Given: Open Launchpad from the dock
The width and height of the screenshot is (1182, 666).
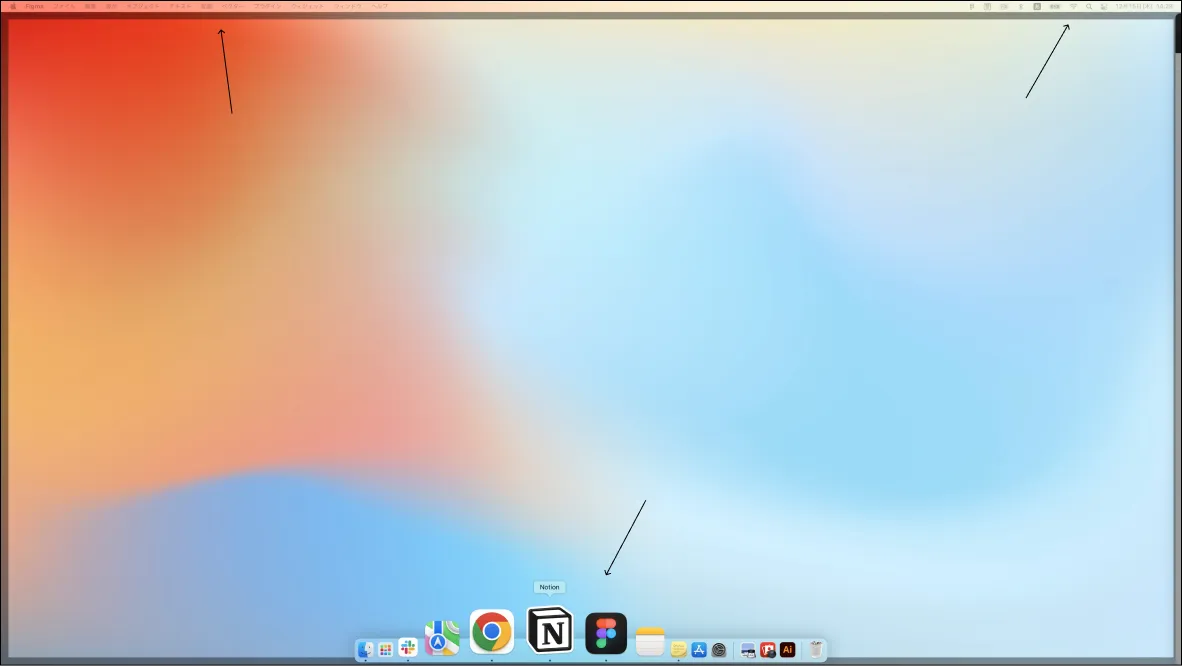Looking at the screenshot, I should [386, 650].
